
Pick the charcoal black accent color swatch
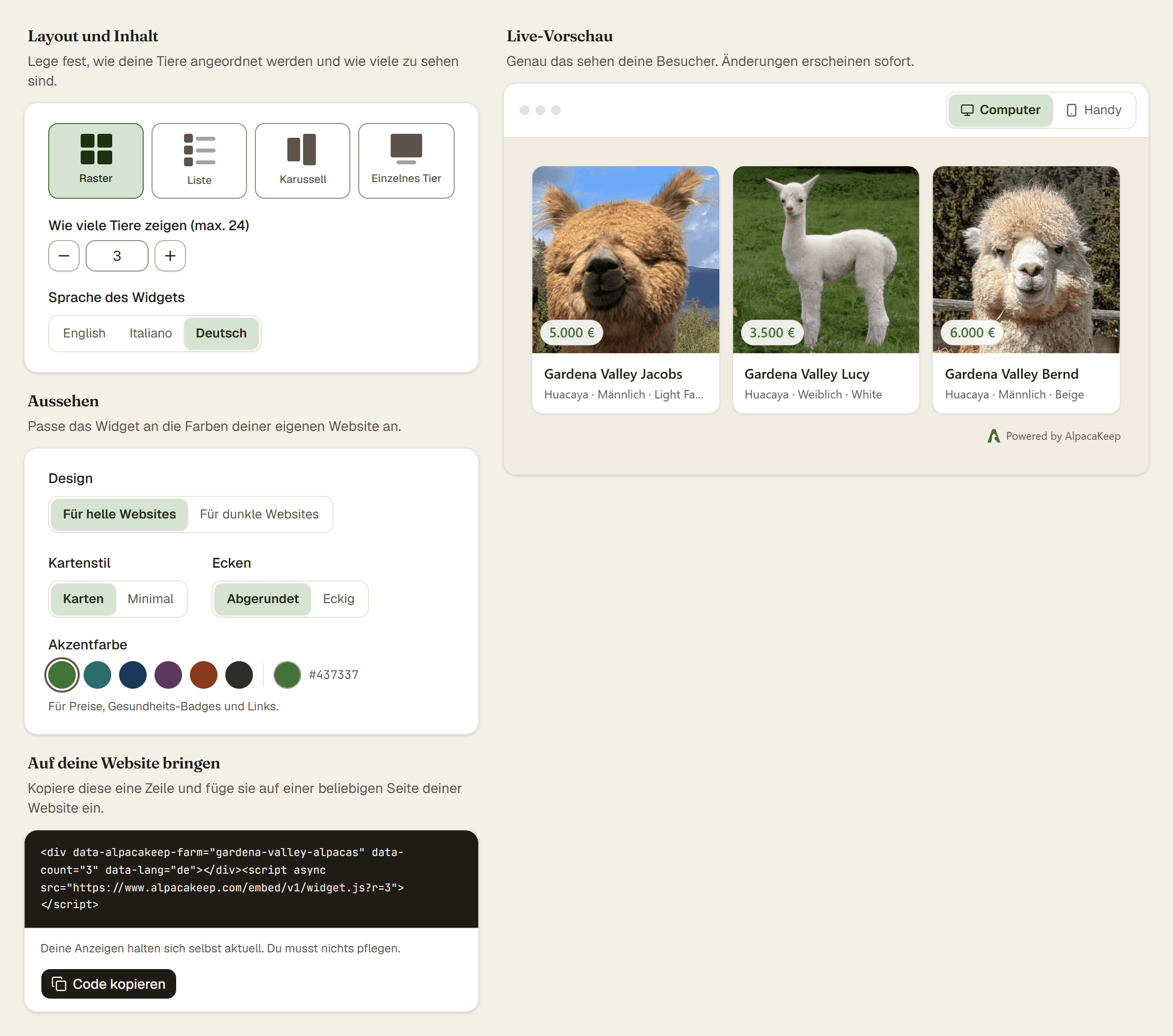(x=239, y=674)
